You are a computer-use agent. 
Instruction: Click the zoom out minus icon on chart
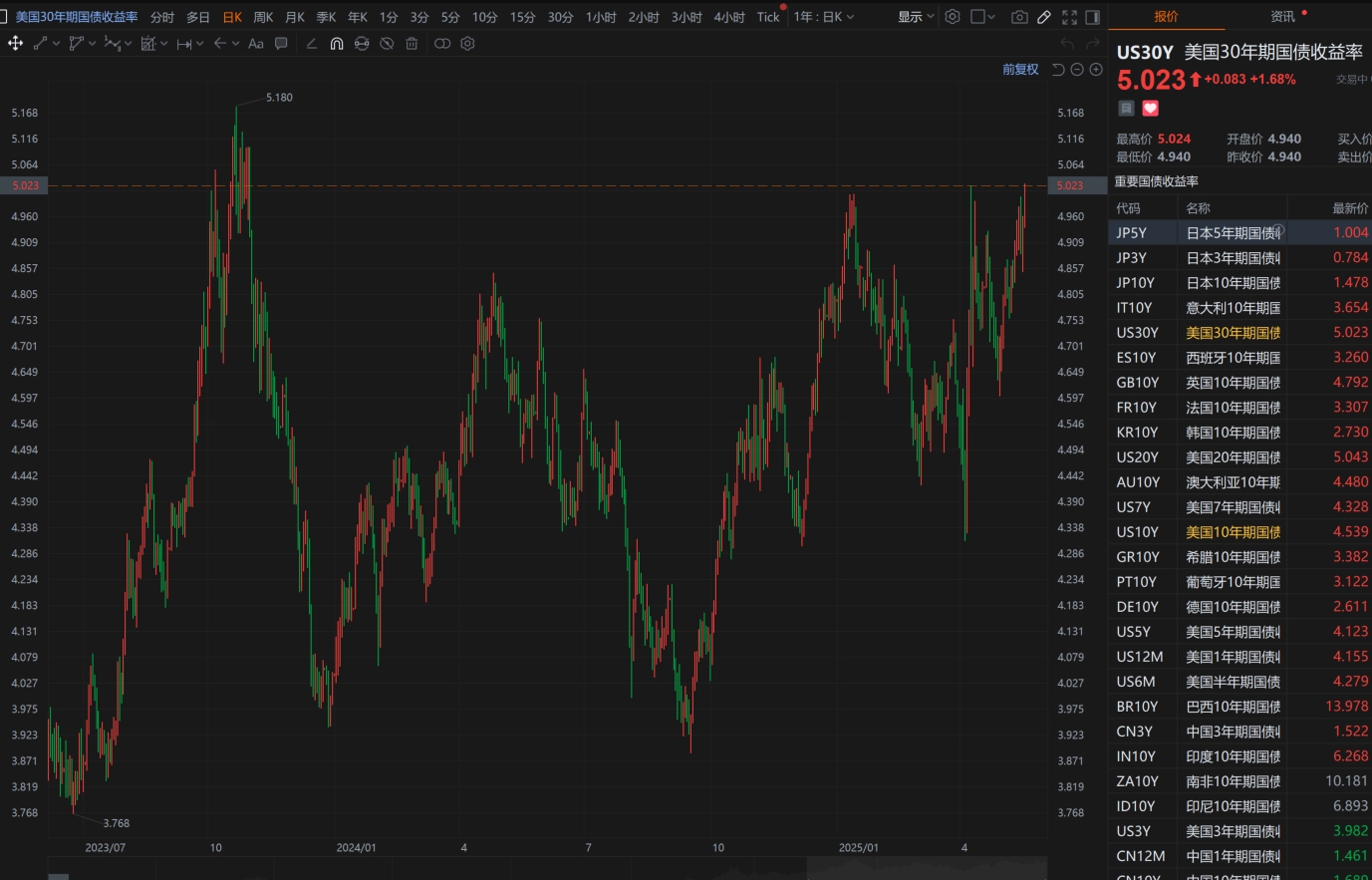tap(1077, 70)
